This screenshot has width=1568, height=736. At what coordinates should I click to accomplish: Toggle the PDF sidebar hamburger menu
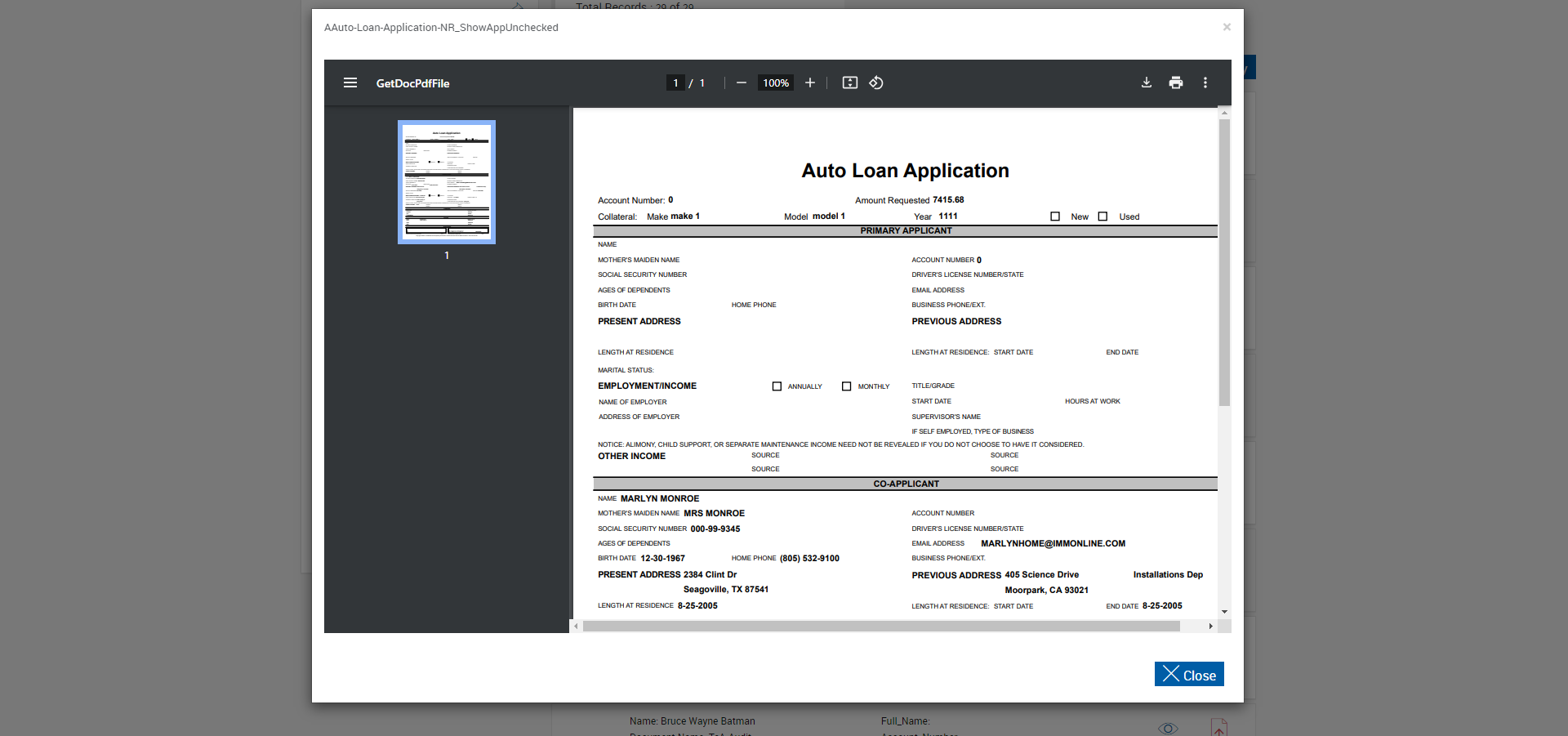click(350, 83)
